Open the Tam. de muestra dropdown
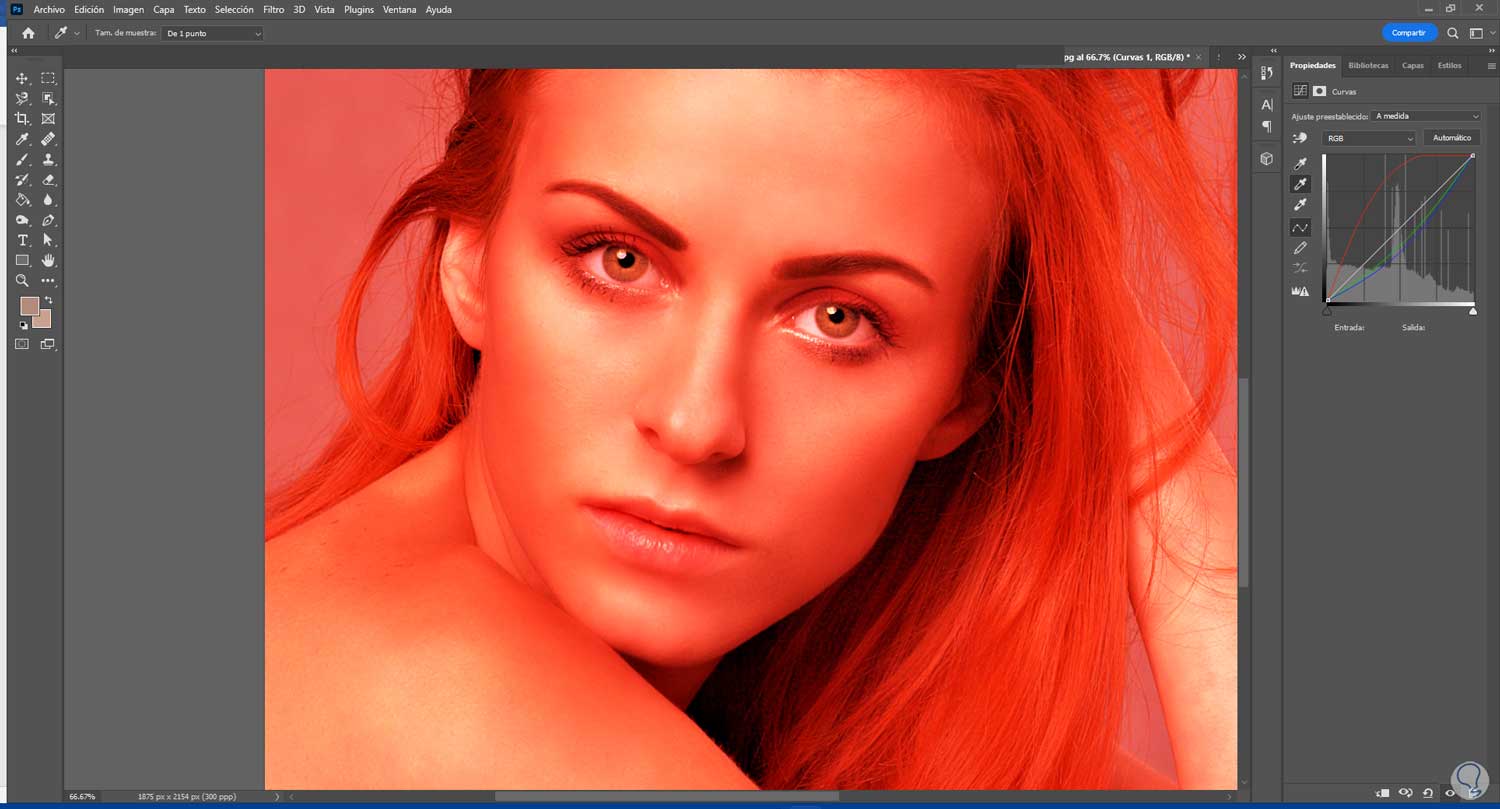 213,33
